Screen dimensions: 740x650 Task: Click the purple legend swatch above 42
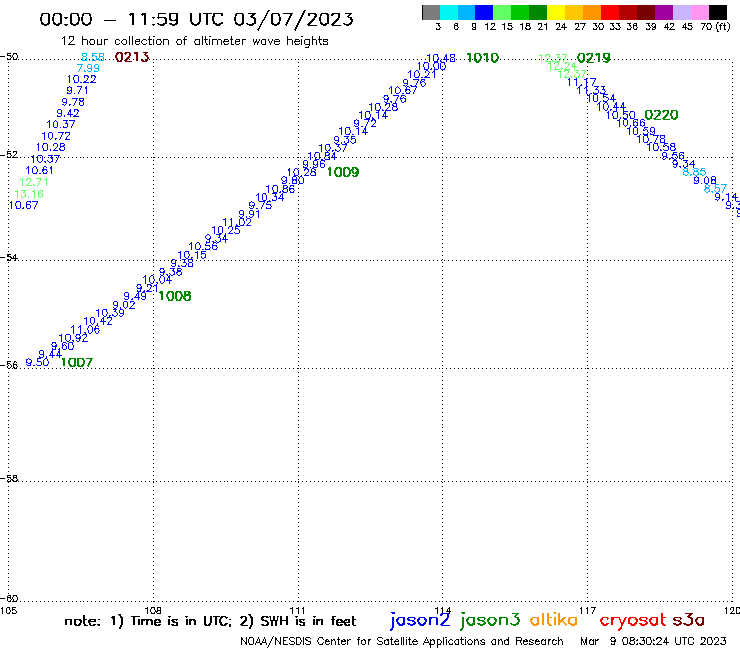[664, 12]
